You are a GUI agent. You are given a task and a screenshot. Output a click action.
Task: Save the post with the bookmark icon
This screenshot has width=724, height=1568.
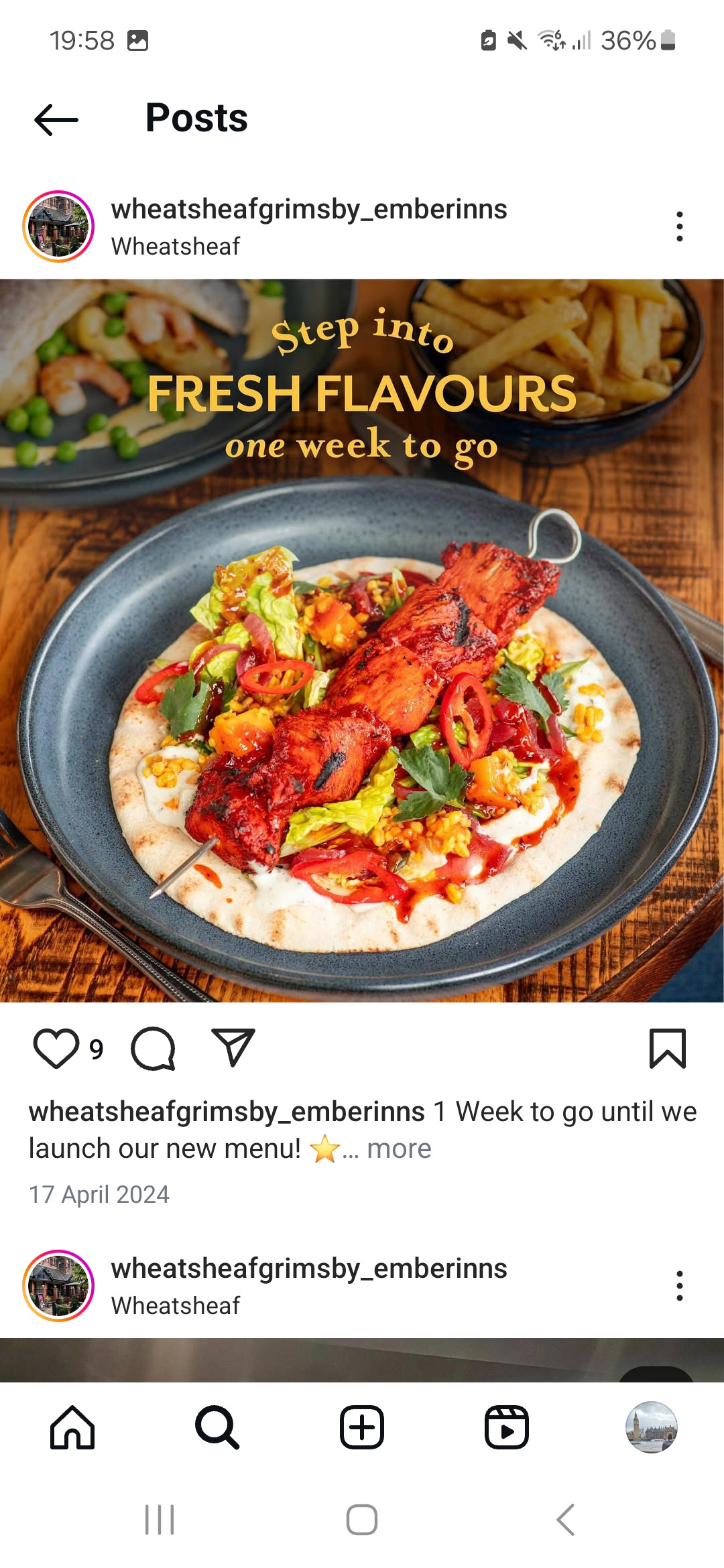668,1049
